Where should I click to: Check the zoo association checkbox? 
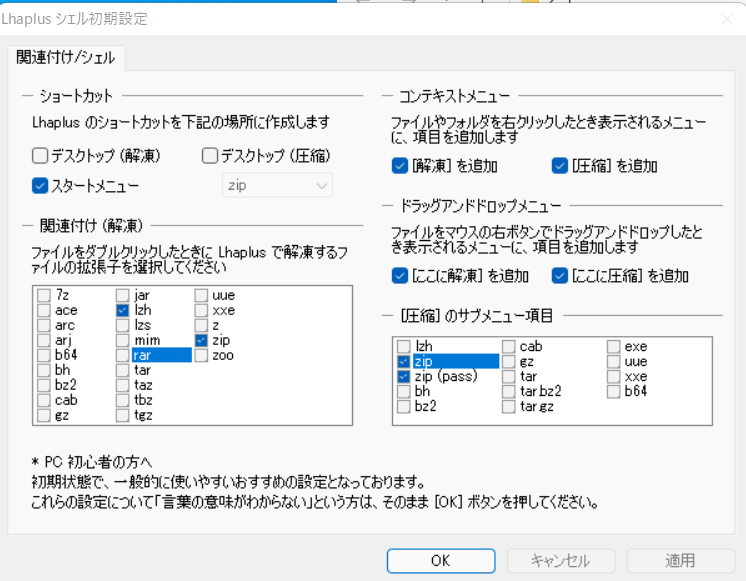click(201, 355)
